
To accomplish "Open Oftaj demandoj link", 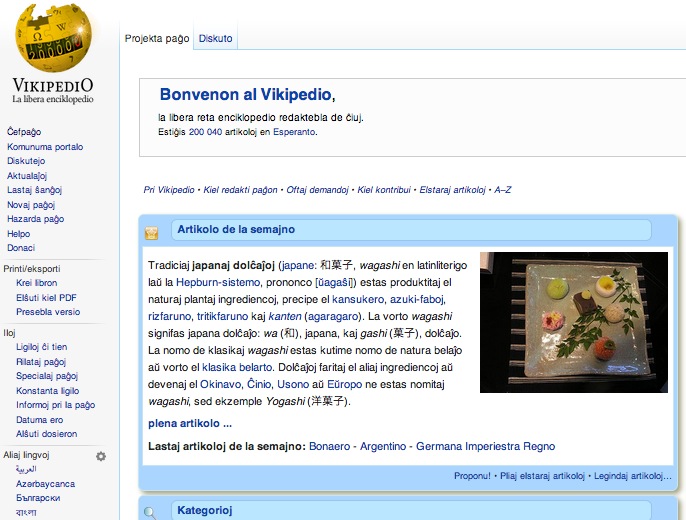I will pyautogui.click(x=317, y=190).
